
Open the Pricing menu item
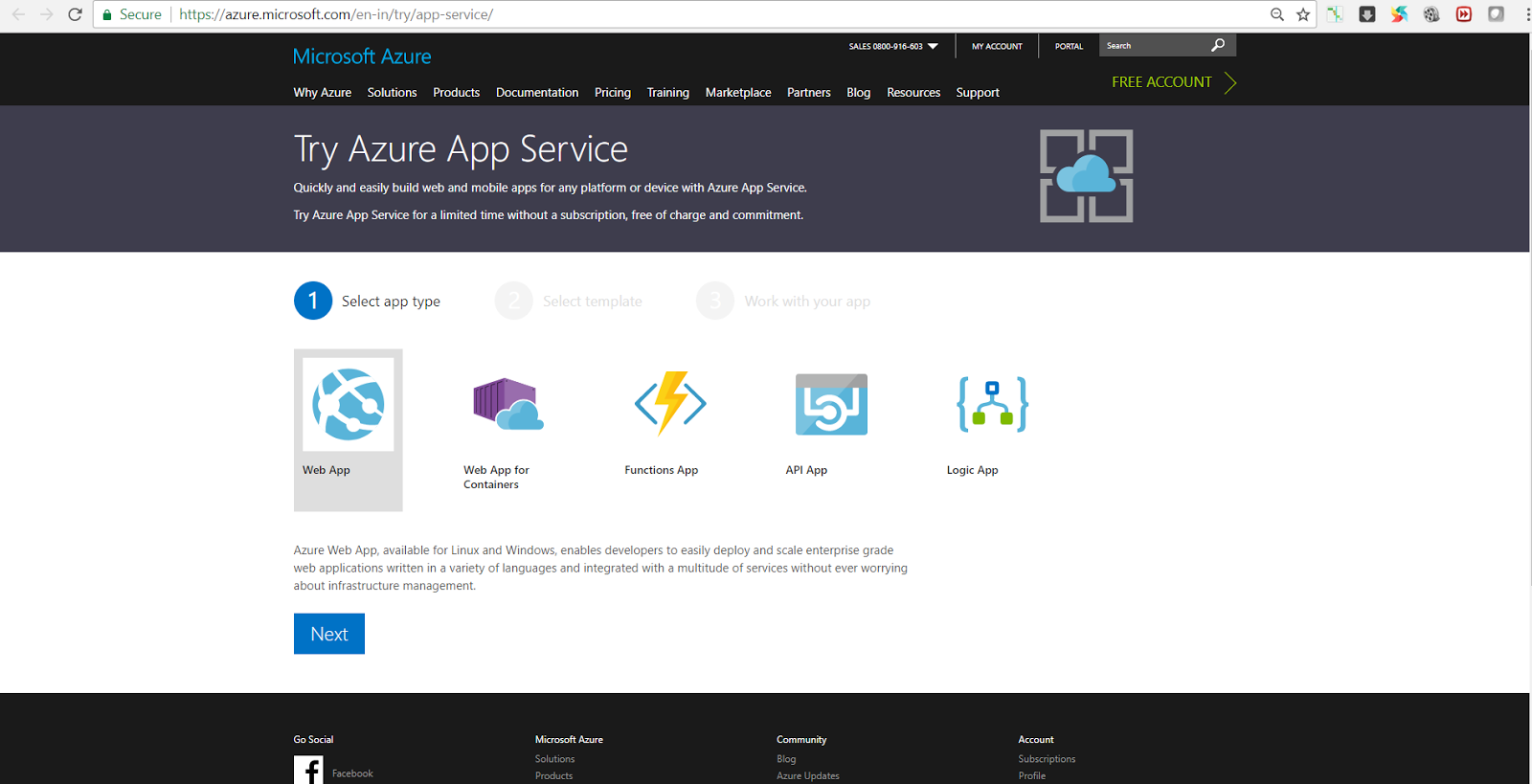613,93
